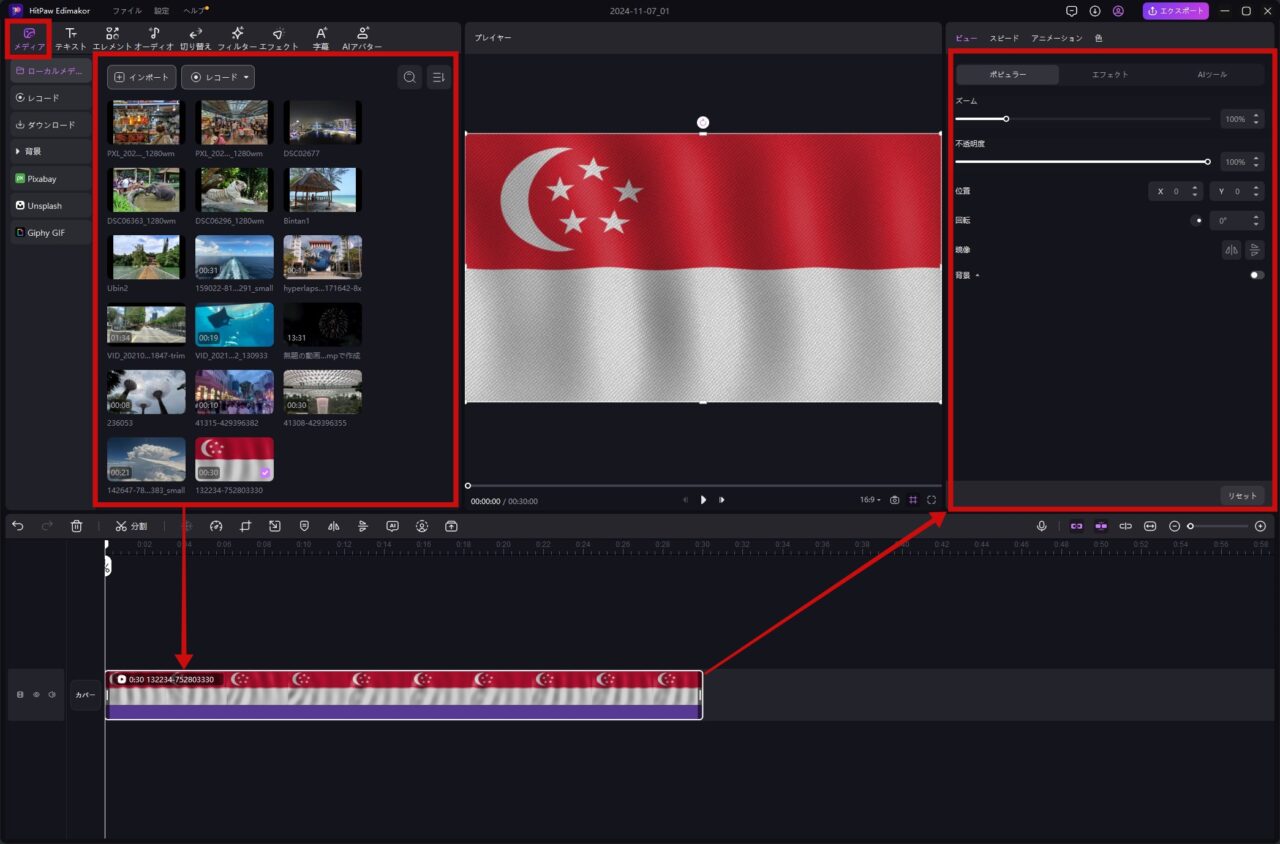Collapse the 背景 section arrow in properties

(977, 275)
